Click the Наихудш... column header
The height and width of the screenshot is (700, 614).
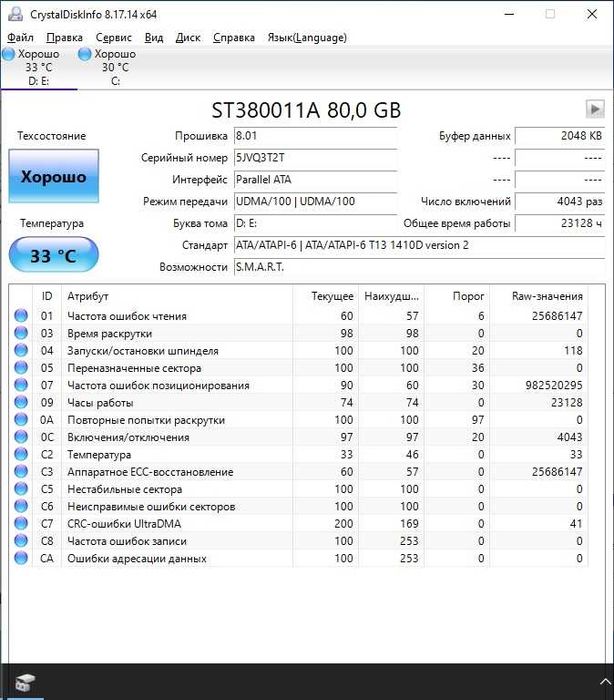(391, 296)
